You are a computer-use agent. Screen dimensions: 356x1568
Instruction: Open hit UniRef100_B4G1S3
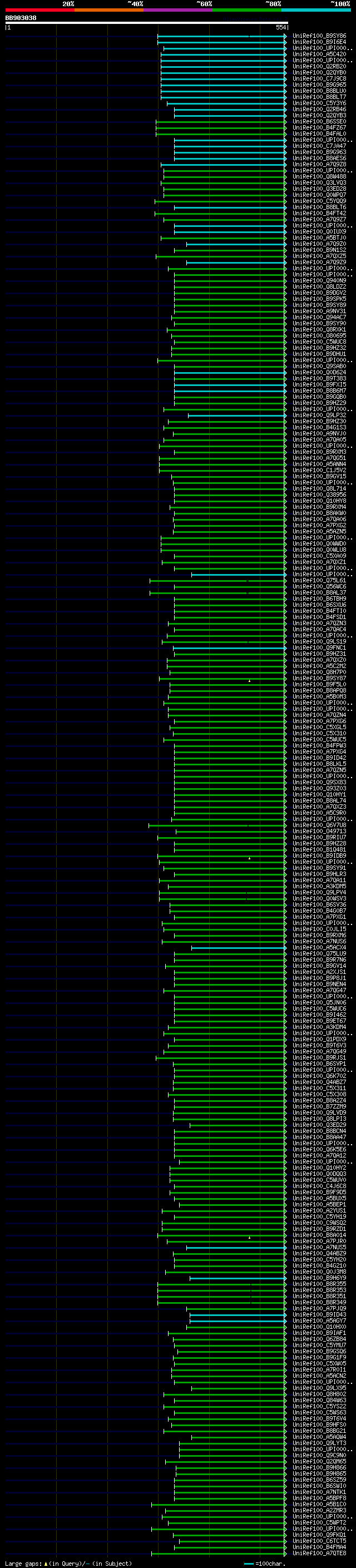click(x=319, y=427)
